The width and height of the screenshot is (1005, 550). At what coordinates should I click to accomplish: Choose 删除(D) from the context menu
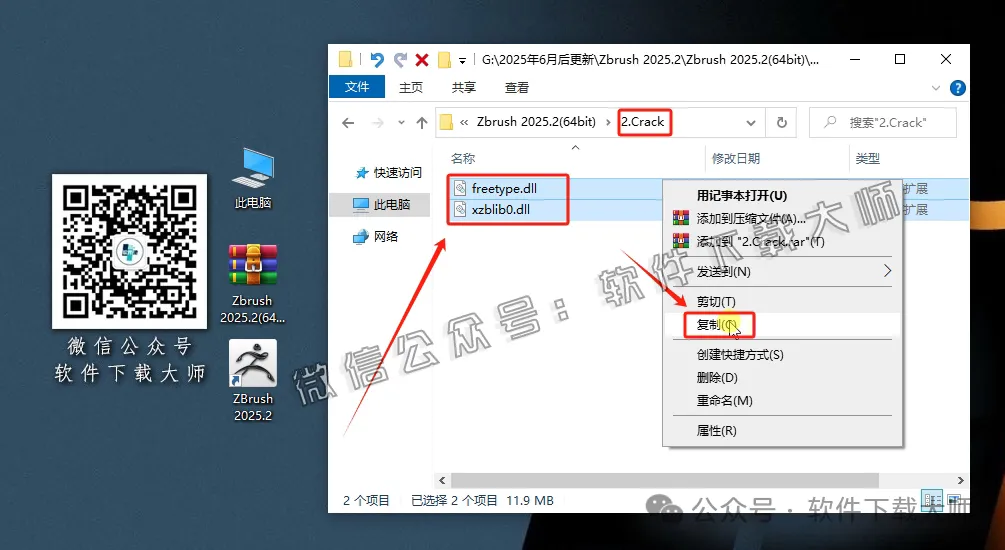pyautogui.click(x=783, y=378)
